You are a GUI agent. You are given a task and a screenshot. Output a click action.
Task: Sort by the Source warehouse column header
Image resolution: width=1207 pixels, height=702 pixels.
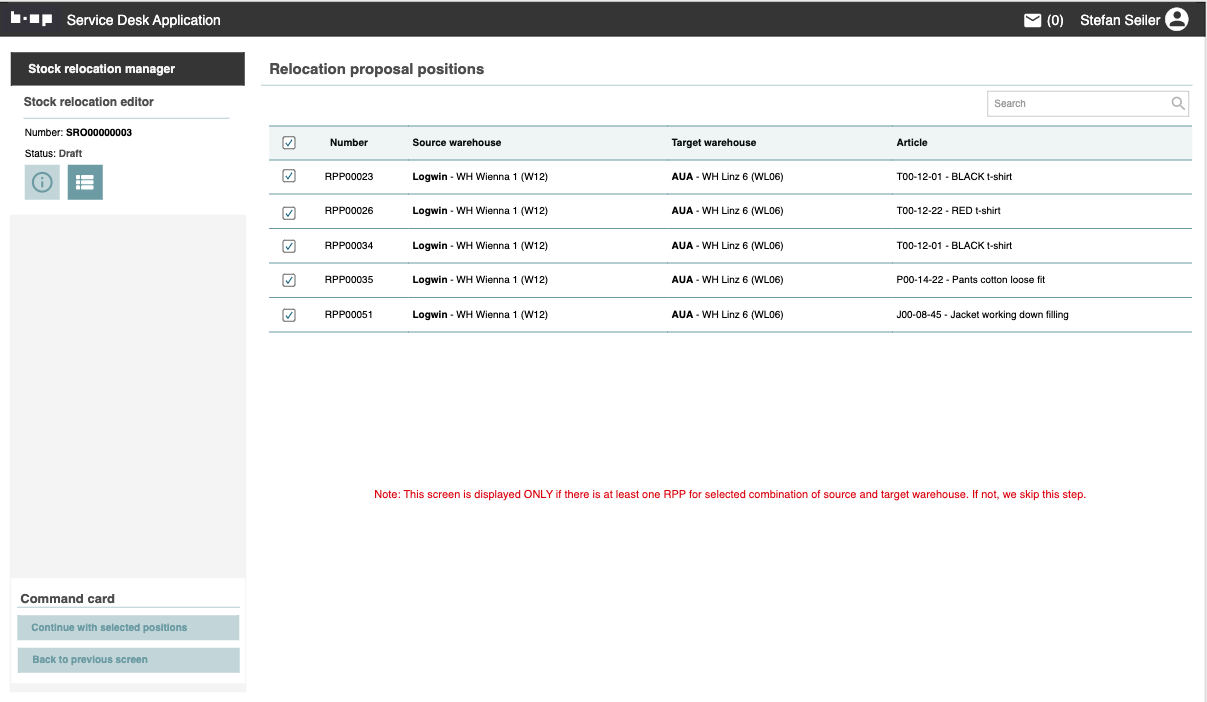(456, 143)
